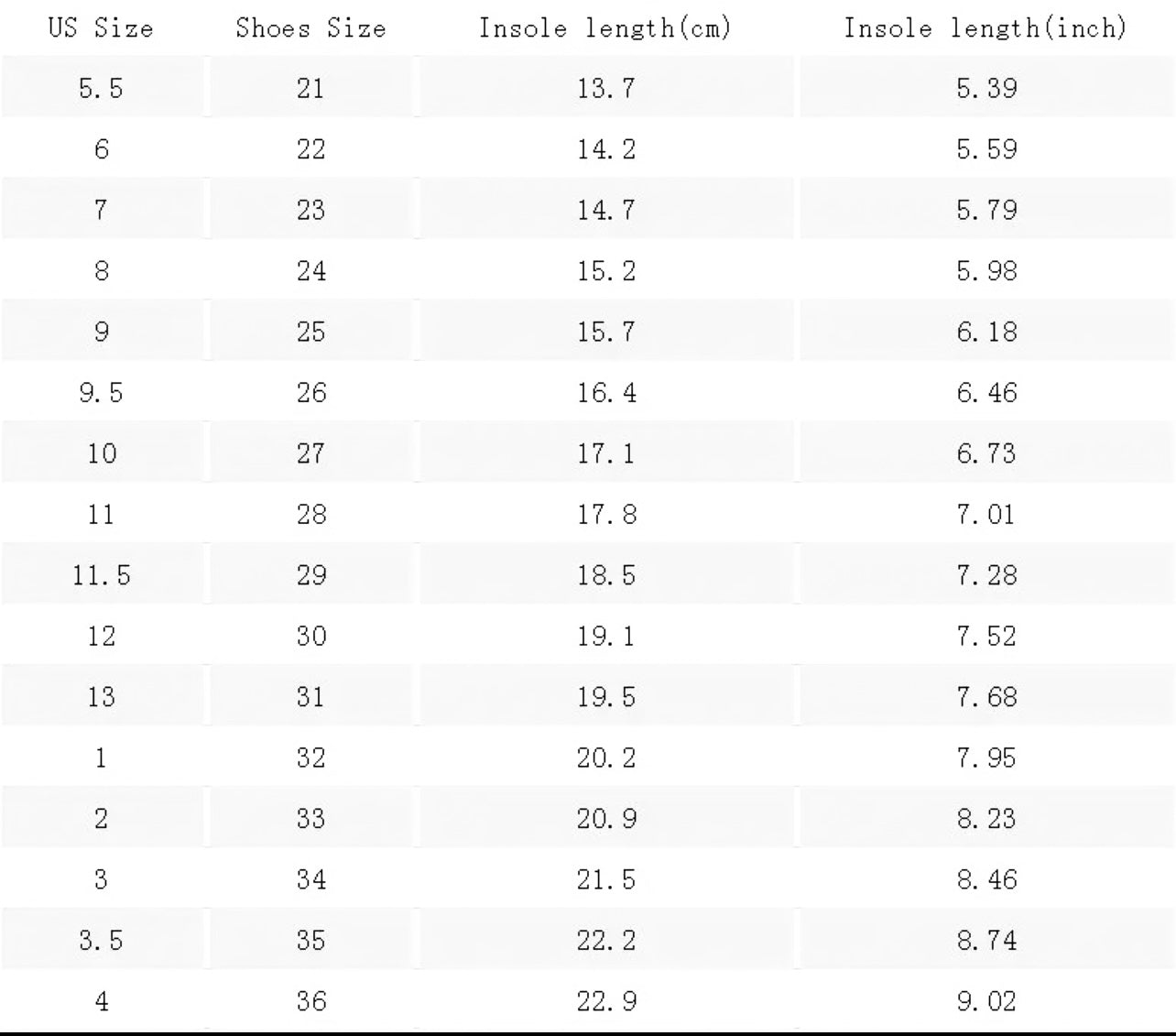1176x1036 pixels.
Task: Select US size 9.5 cell
Action: point(101,393)
